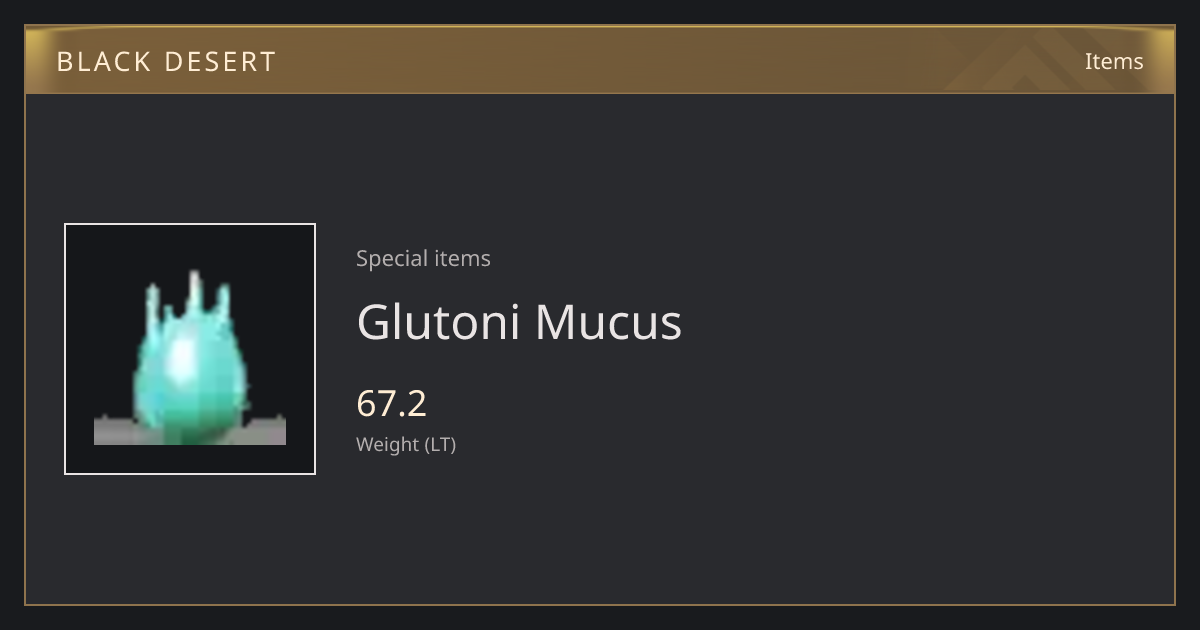The width and height of the screenshot is (1200, 630).
Task: Click the gray base under the mucus blob
Action: [190, 431]
